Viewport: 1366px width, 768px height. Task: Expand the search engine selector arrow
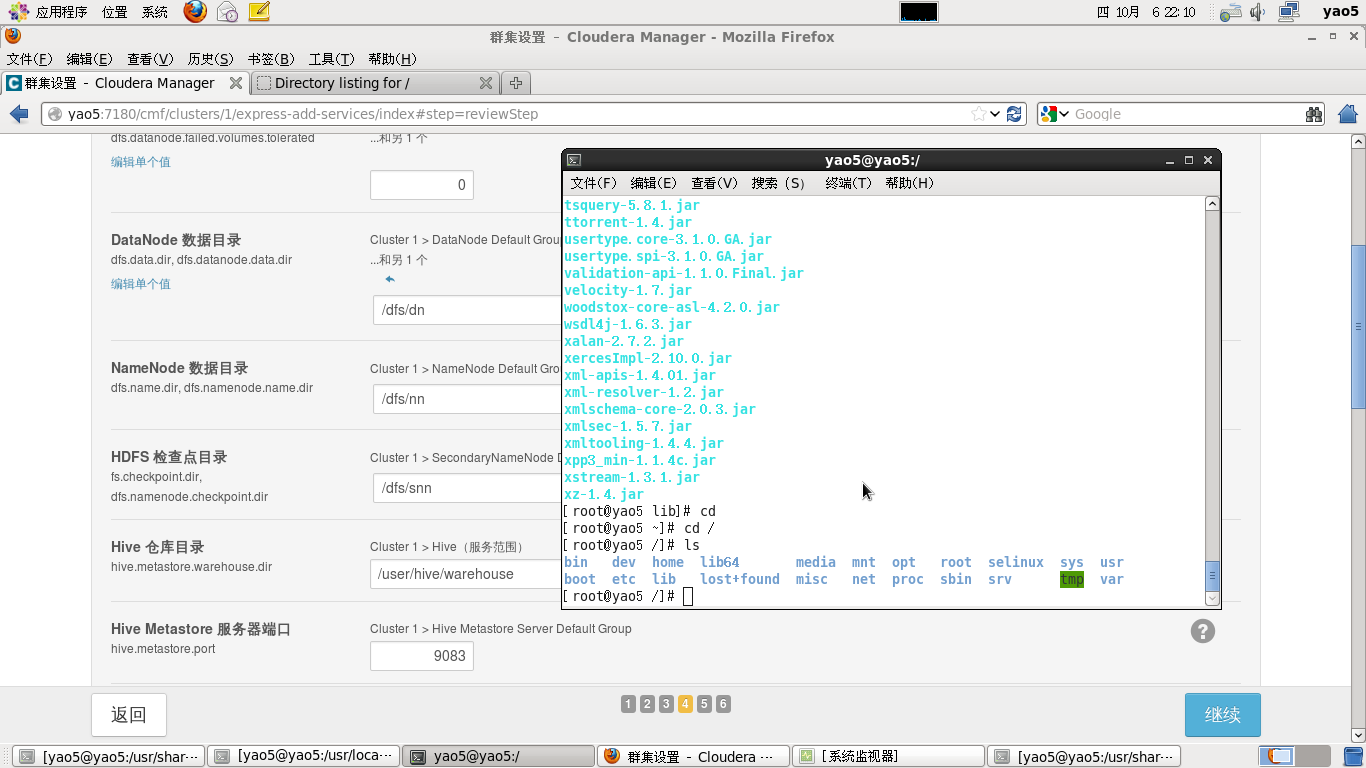1064,114
